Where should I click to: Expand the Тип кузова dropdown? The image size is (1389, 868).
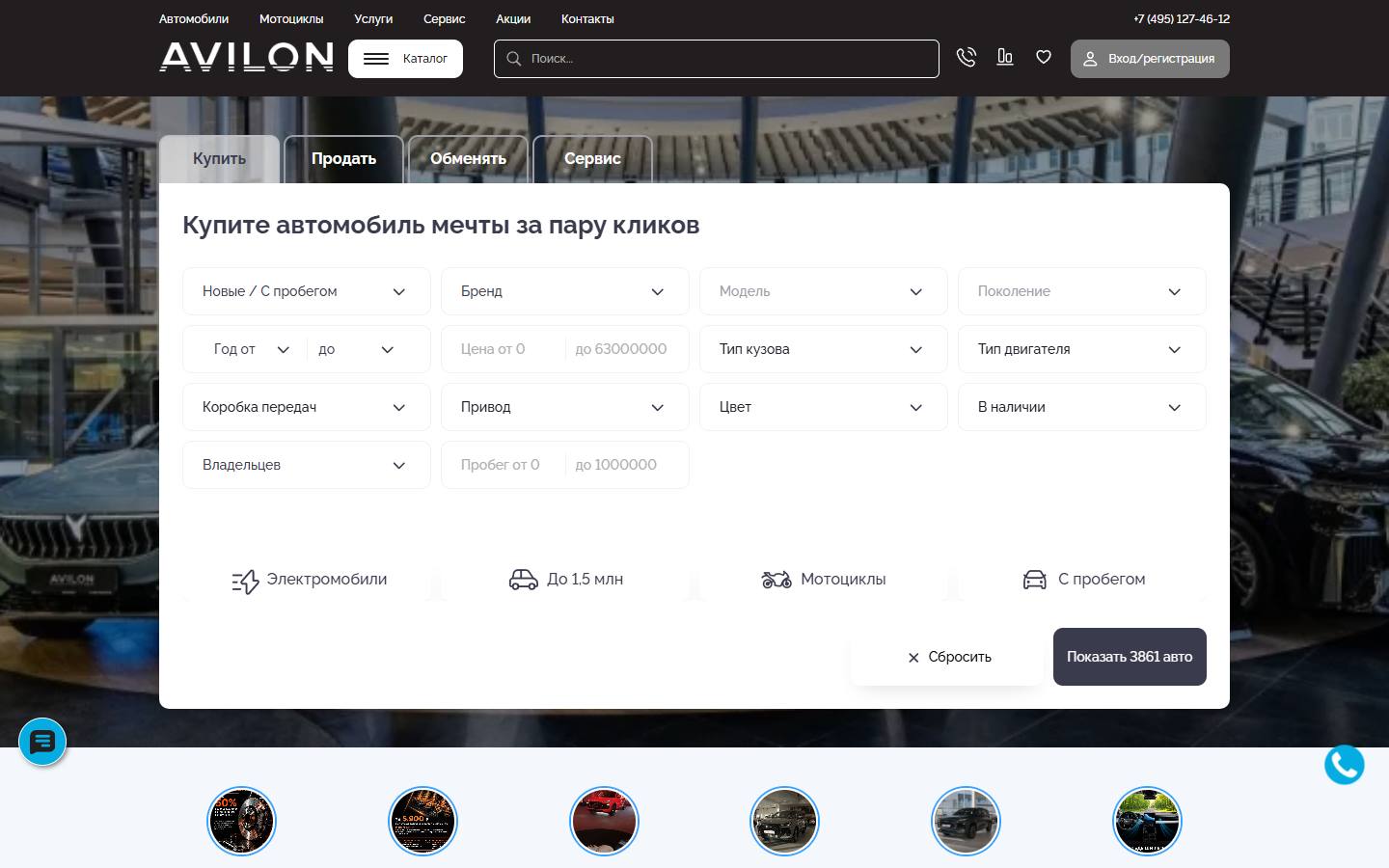[824, 349]
